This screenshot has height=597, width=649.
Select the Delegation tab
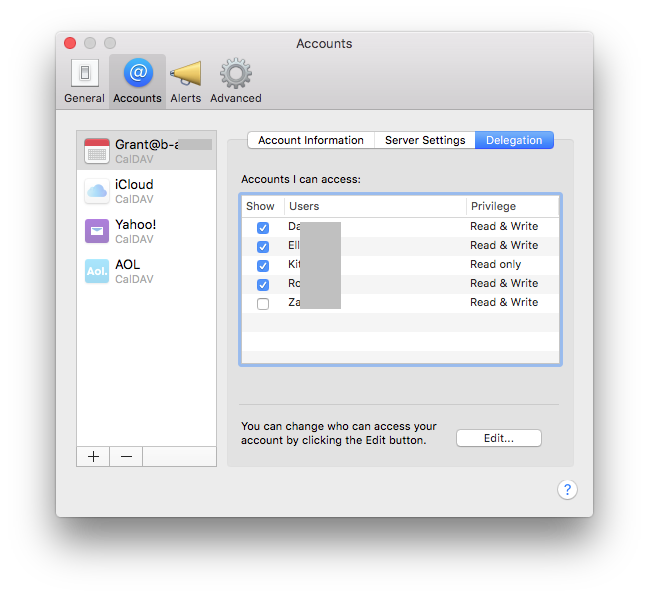514,140
